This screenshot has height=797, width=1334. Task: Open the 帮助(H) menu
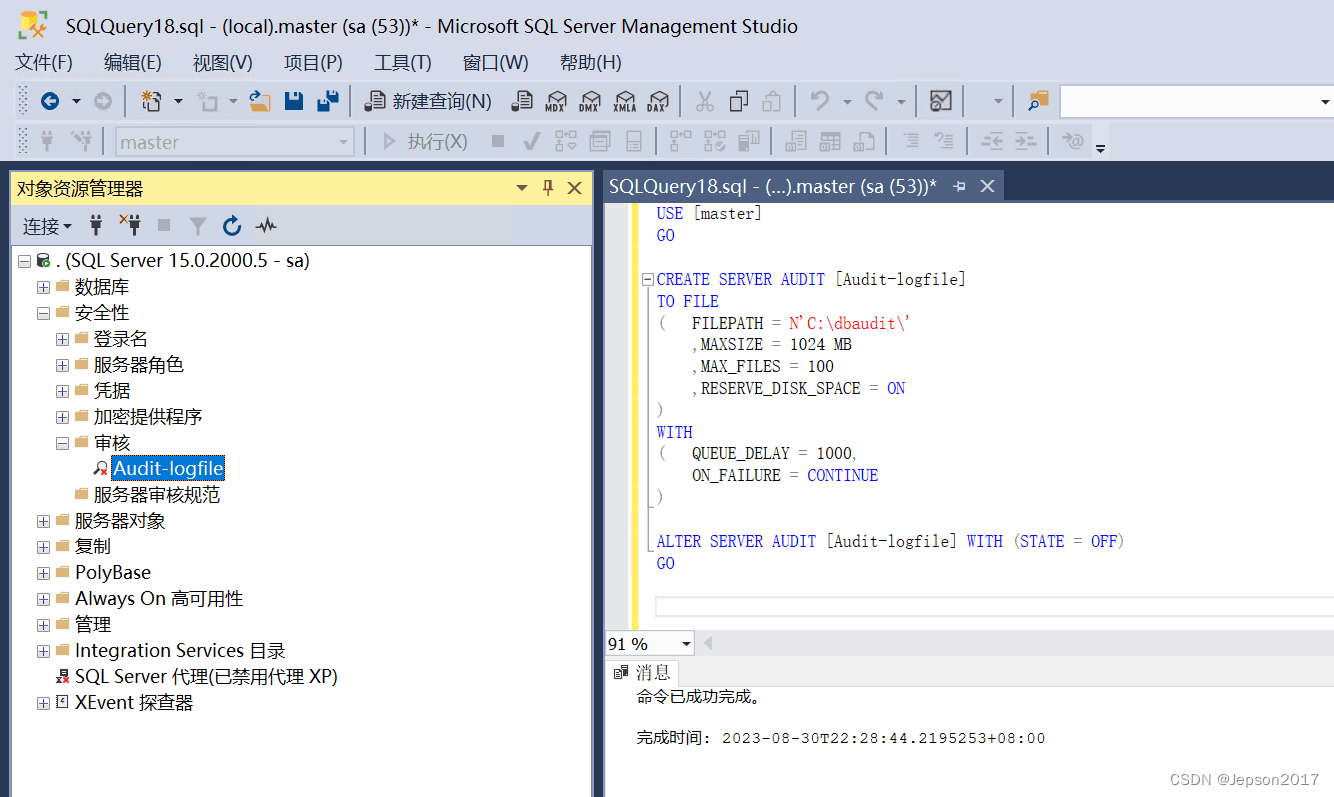pyautogui.click(x=591, y=62)
